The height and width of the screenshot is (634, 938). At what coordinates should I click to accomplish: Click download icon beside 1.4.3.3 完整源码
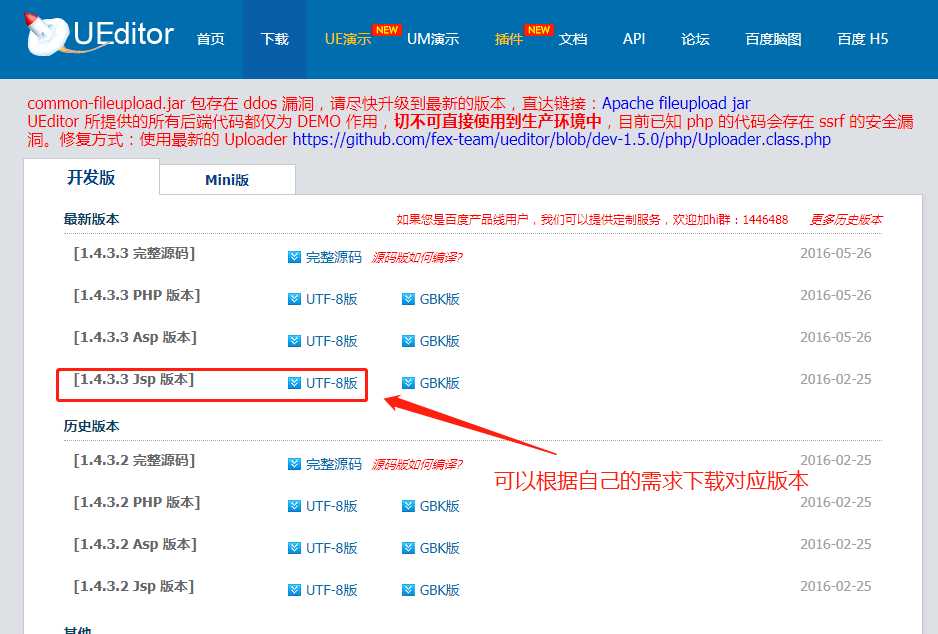(x=294, y=257)
